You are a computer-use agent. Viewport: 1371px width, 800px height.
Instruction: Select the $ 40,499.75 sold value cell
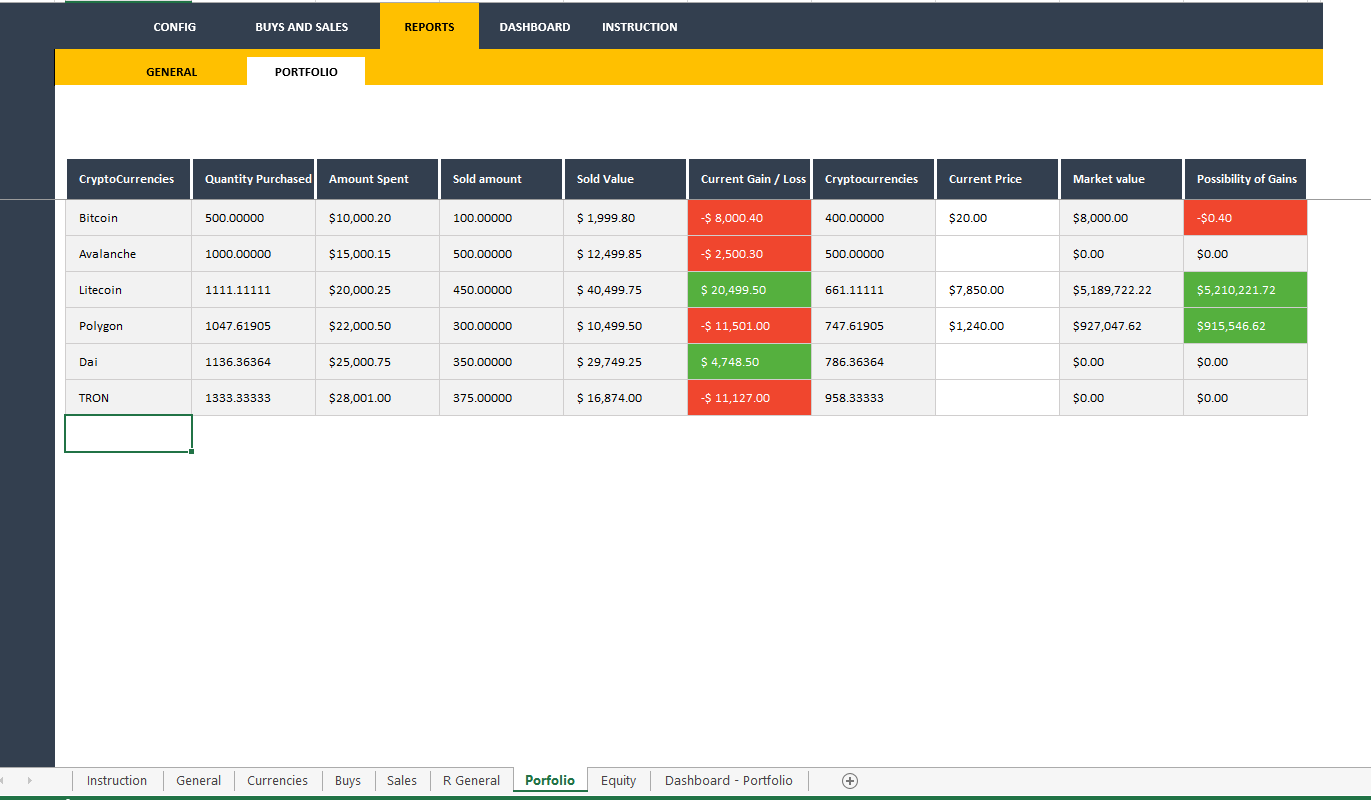pyautogui.click(x=625, y=290)
